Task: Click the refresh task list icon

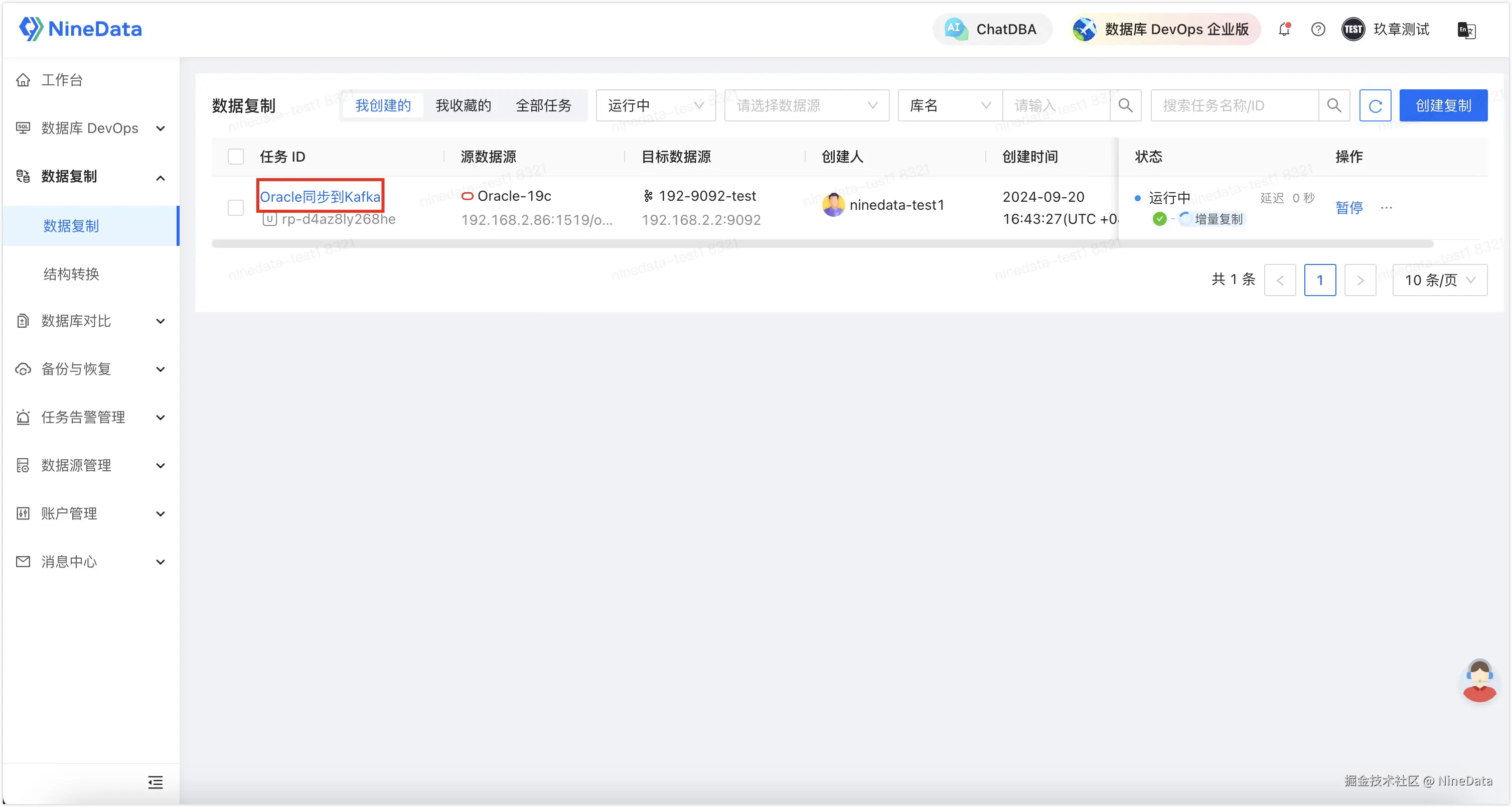Action: point(1375,106)
